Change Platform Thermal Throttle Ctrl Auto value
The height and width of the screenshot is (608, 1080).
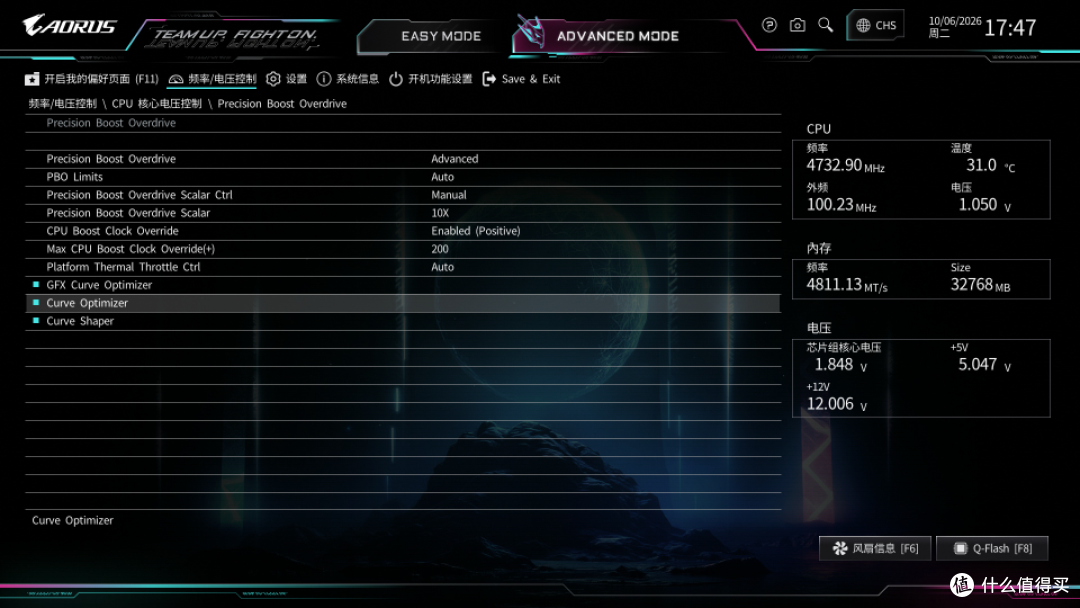pyautogui.click(x=442, y=267)
